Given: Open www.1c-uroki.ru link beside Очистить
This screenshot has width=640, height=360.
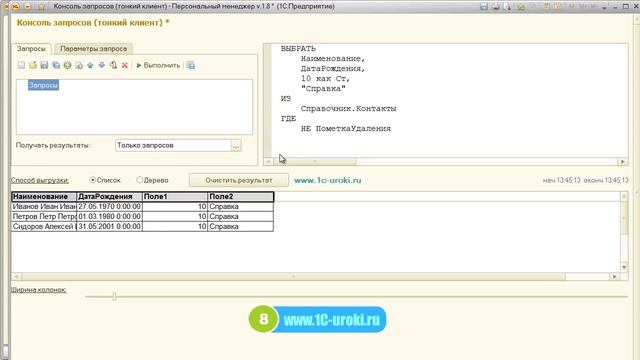Looking at the screenshot, I should pos(327,180).
